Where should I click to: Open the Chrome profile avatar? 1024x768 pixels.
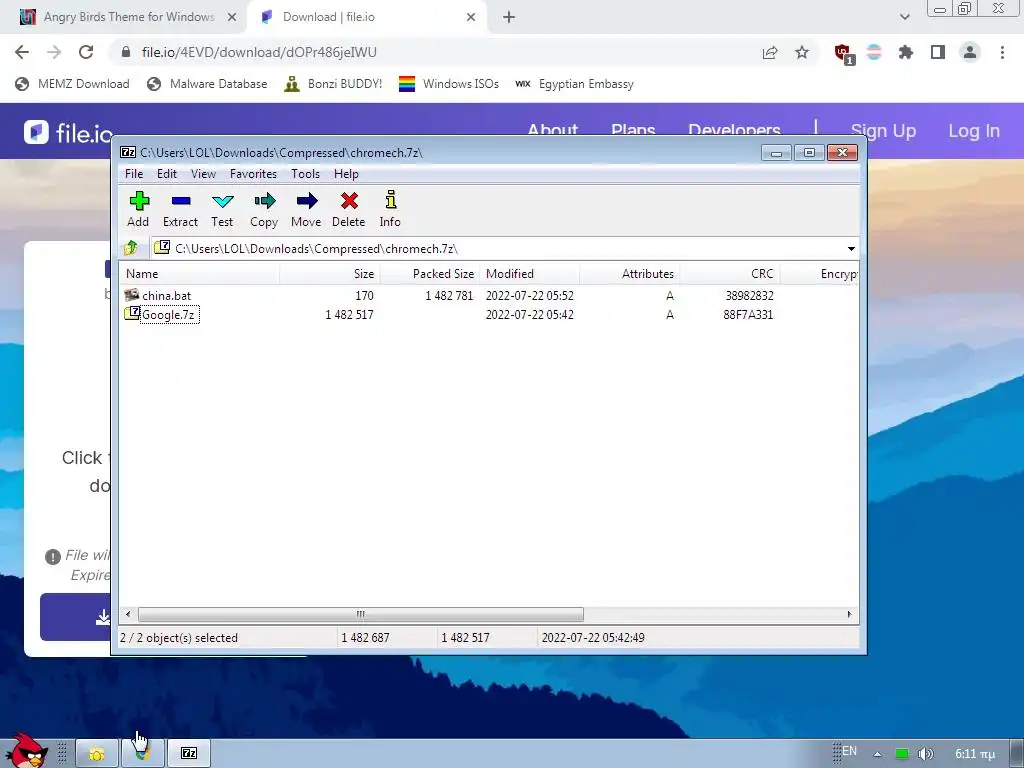(970, 52)
